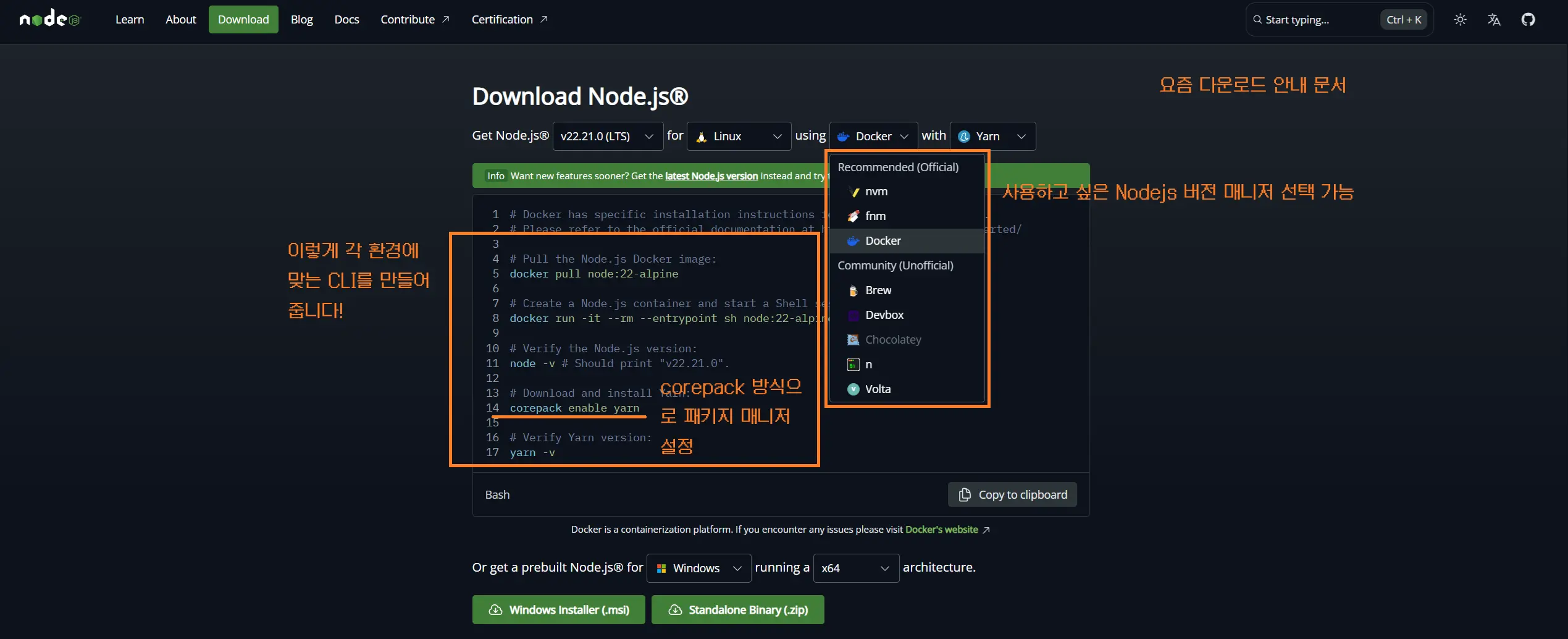Click the clipboard copy icon
The width and height of the screenshot is (1568, 639).
[x=964, y=494]
